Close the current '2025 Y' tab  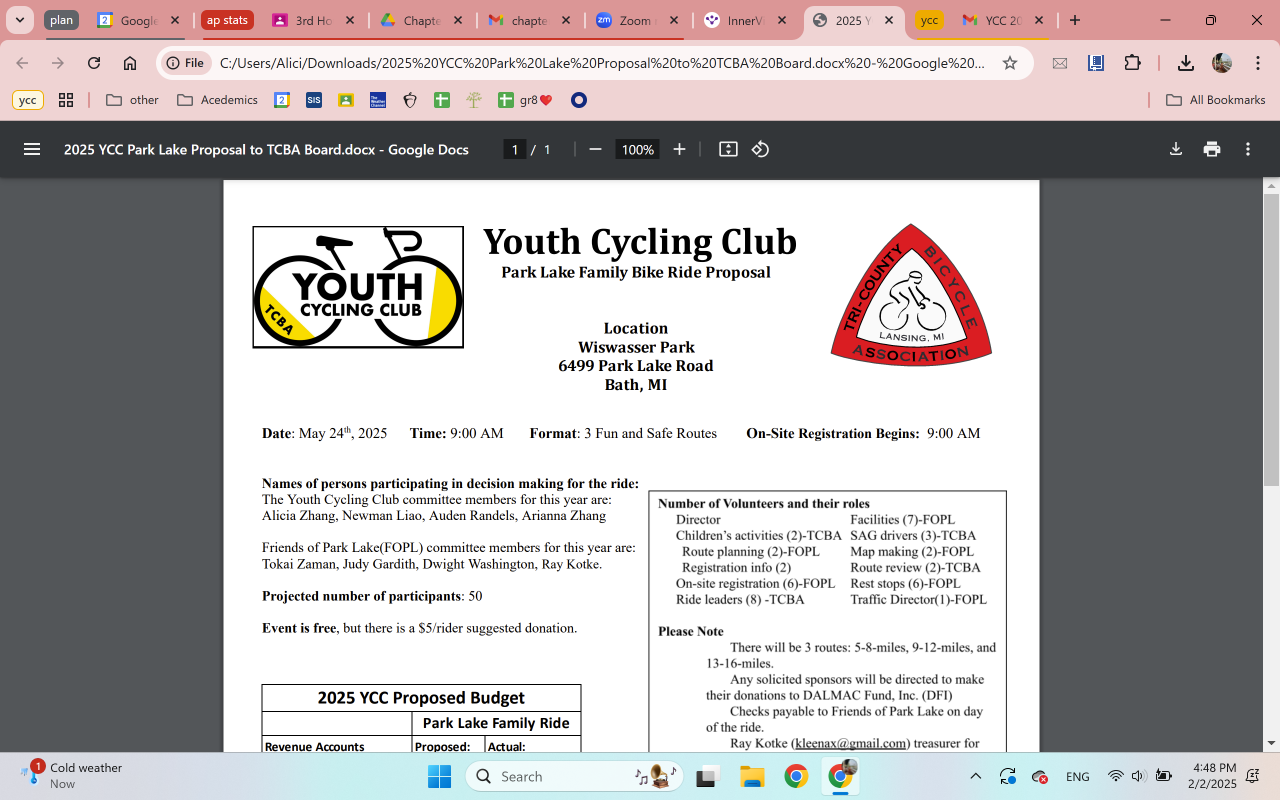(889, 20)
